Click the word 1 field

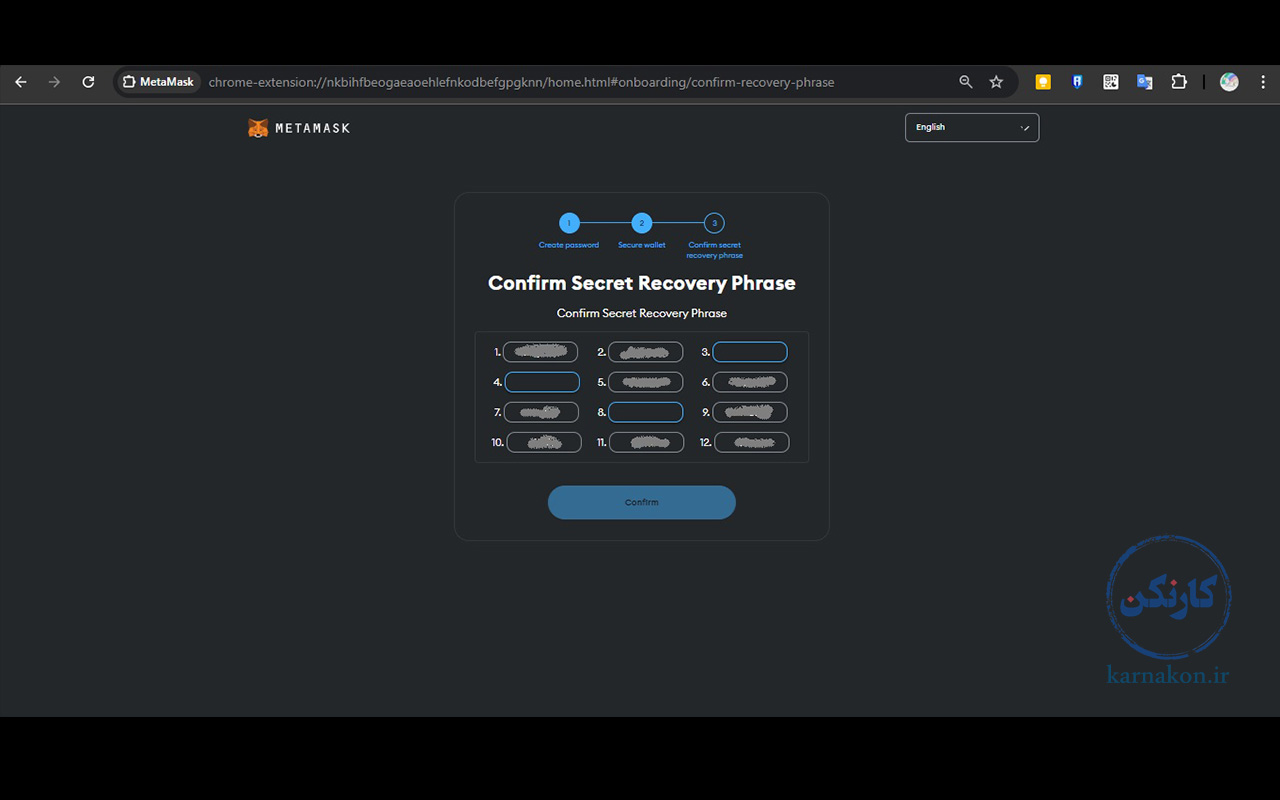pos(541,352)
